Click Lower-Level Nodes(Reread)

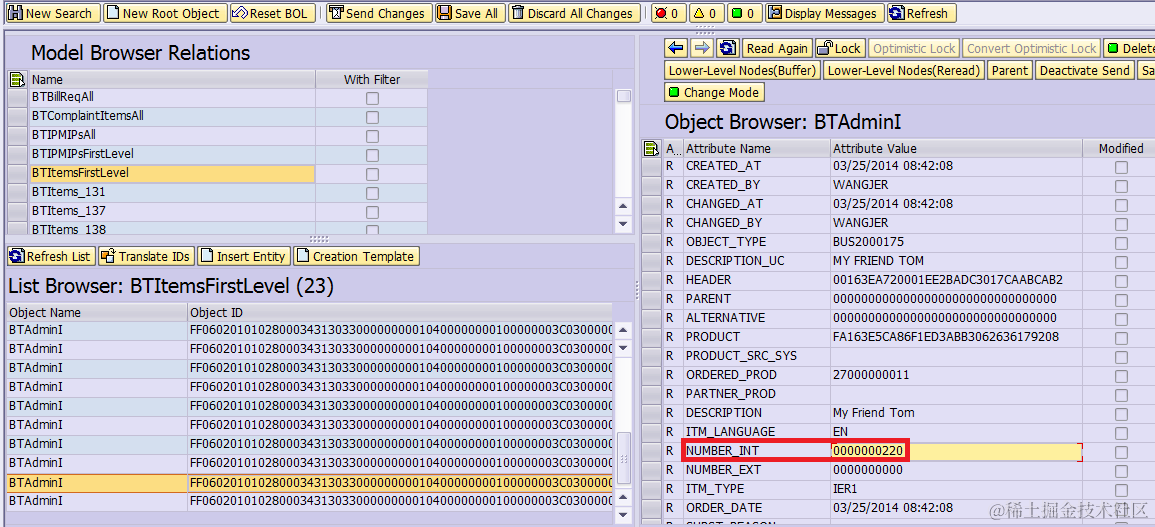pos(904,70)
